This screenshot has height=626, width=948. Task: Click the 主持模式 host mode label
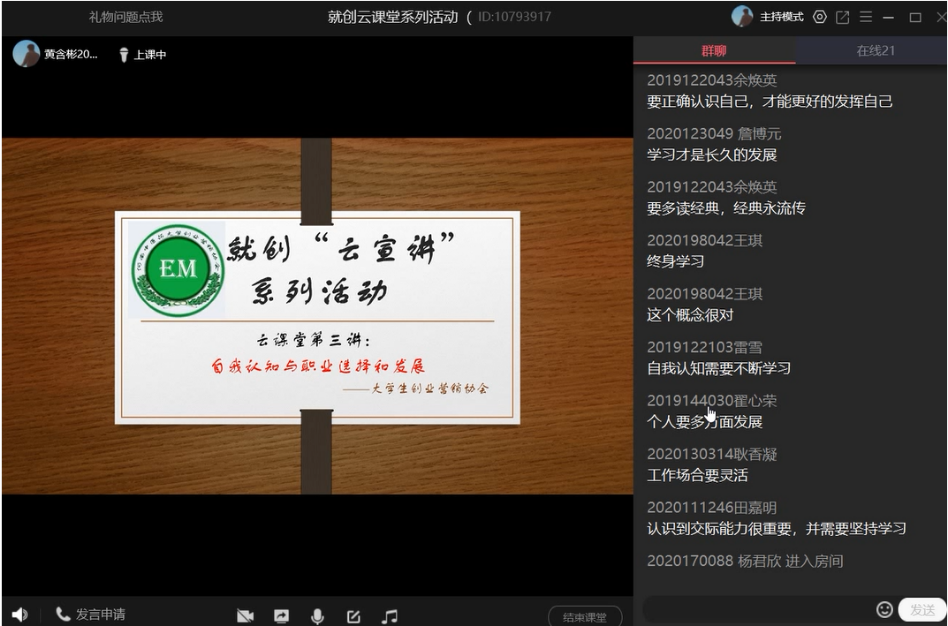click(781, 17)
